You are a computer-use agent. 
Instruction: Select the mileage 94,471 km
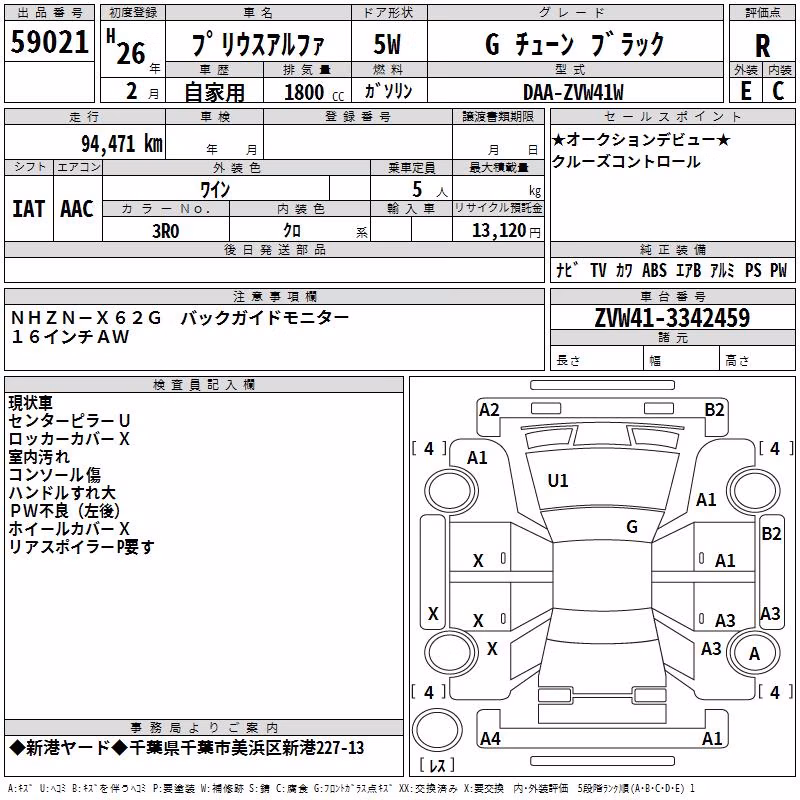(x=122, y=144)
